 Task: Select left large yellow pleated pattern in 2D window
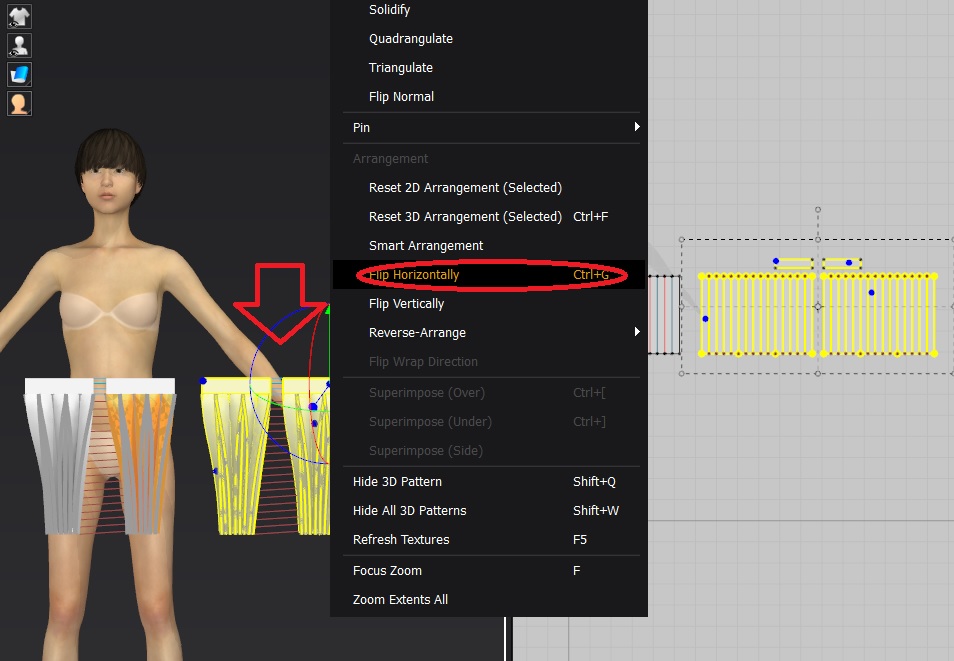757,314
